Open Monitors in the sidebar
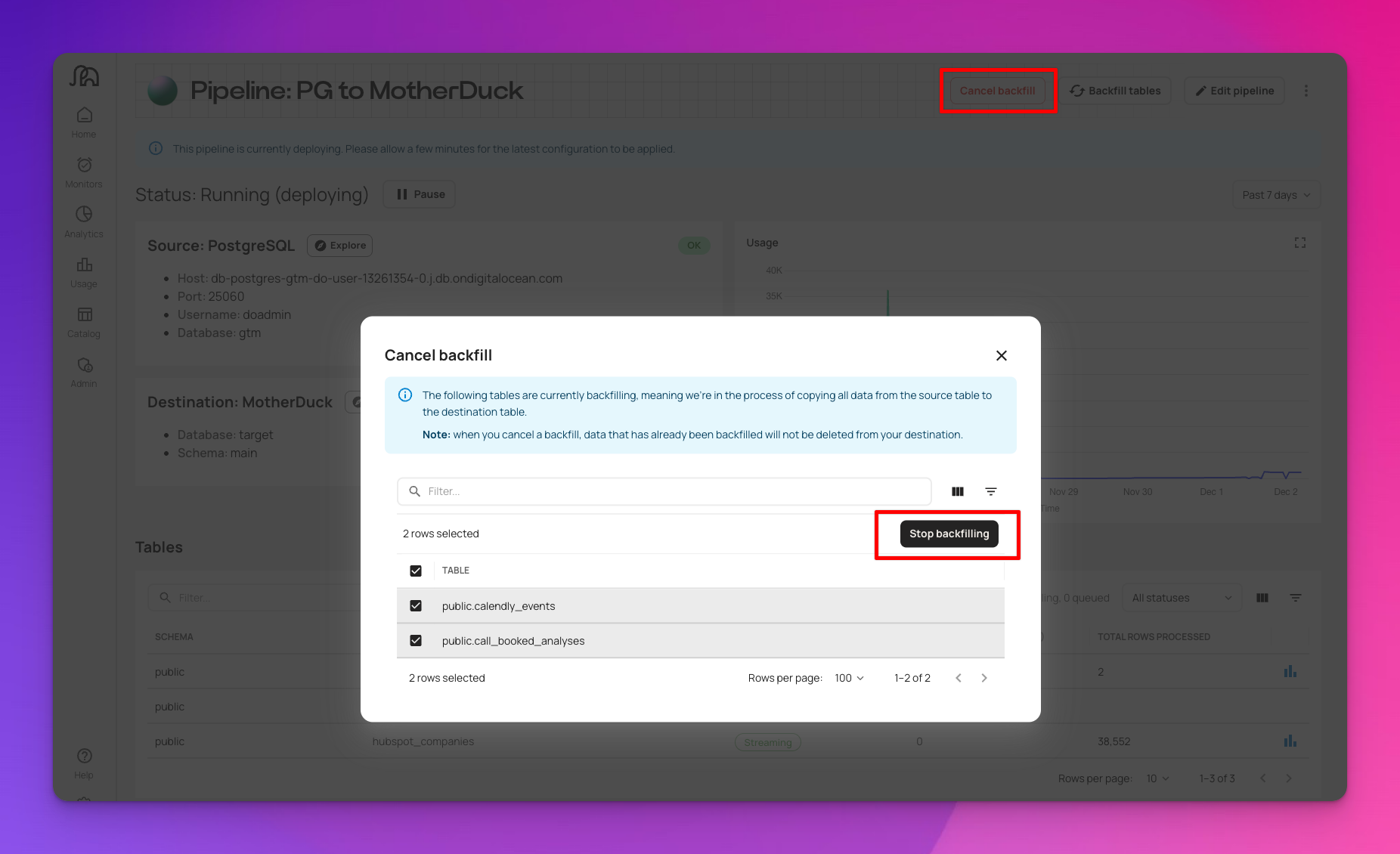This screenshot has width=1400, height=854. click(84, 172)
